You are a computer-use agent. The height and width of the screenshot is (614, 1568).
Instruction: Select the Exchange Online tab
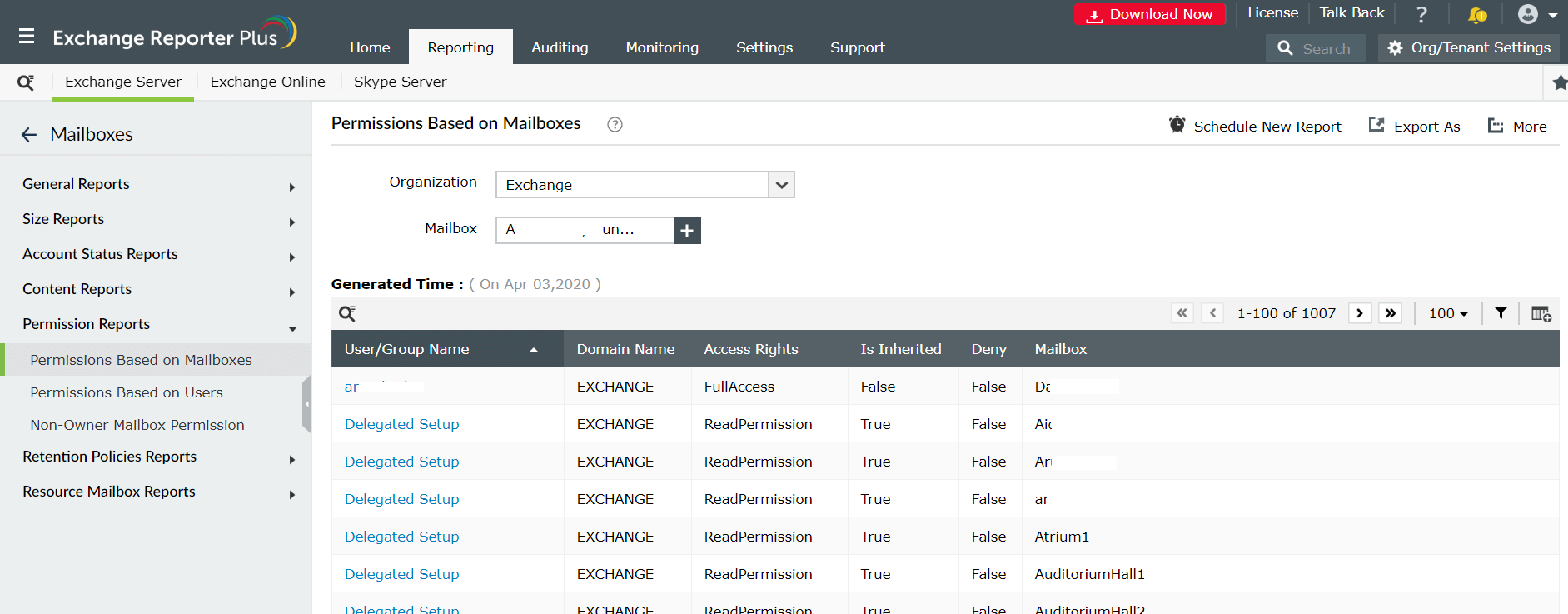click(267, 82)
